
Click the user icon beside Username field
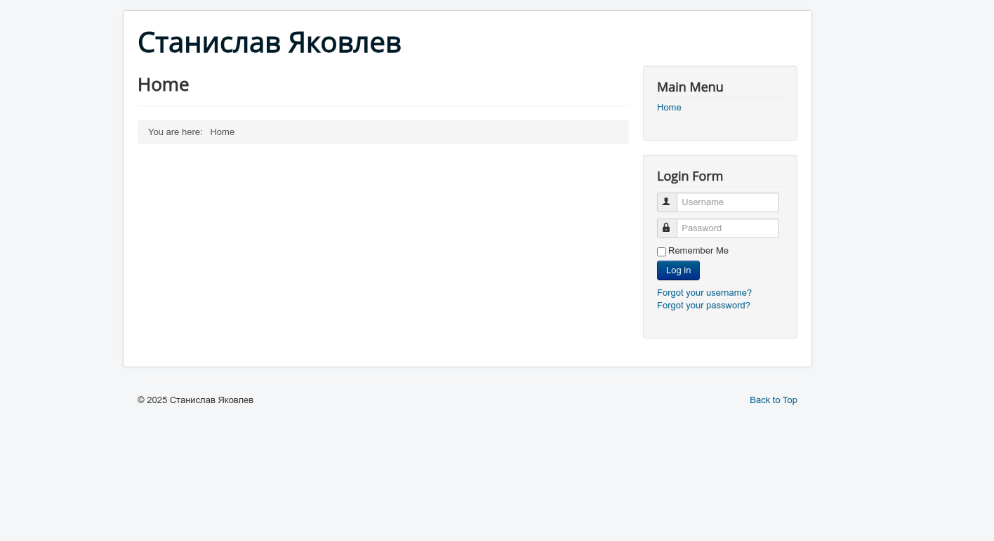666,202
